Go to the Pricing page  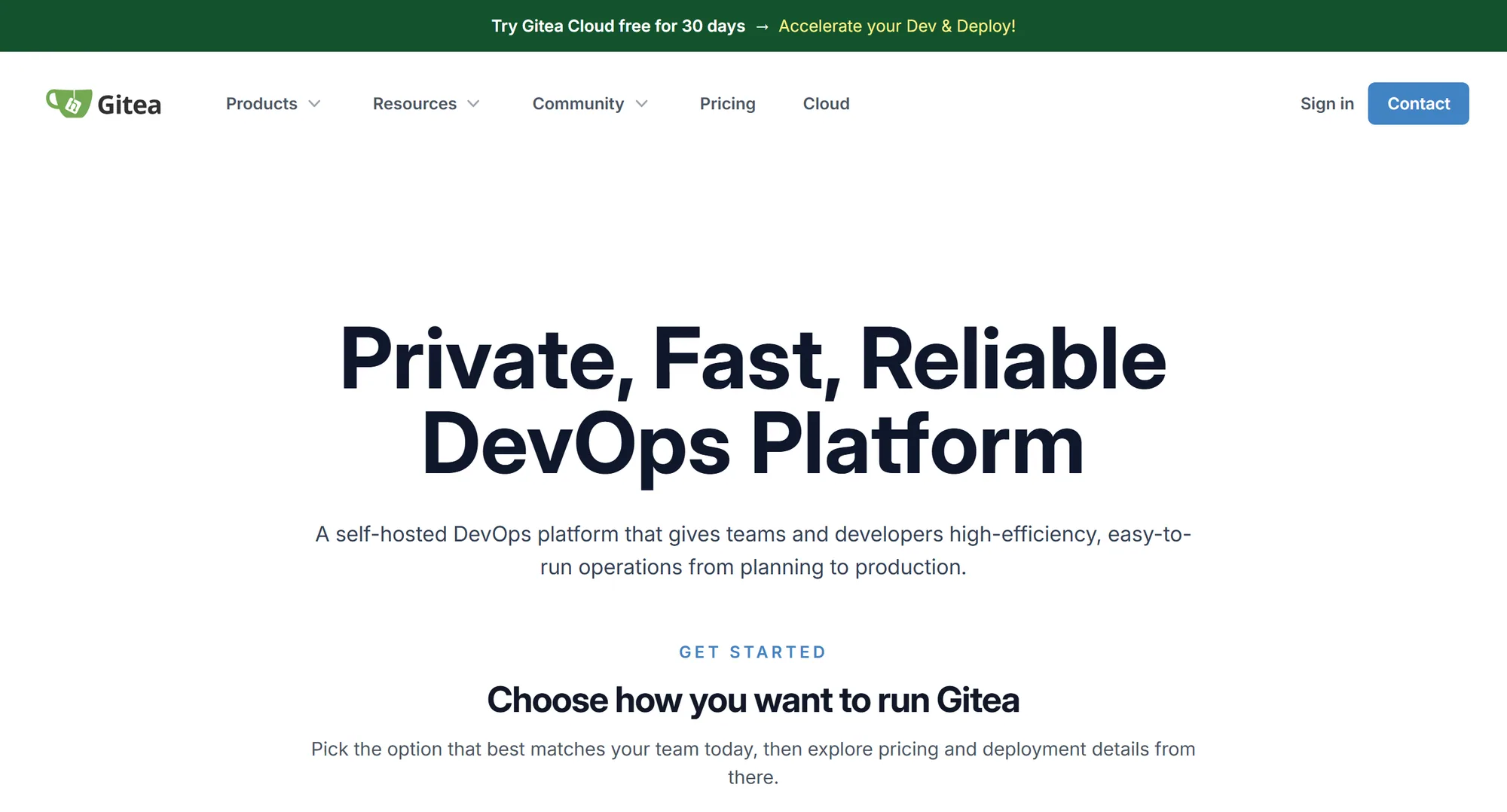(727, 103)
